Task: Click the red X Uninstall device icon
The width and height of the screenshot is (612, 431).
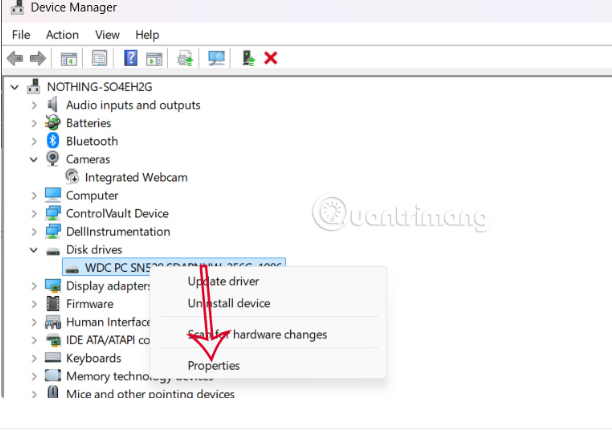Action: [x=270, y=59]
